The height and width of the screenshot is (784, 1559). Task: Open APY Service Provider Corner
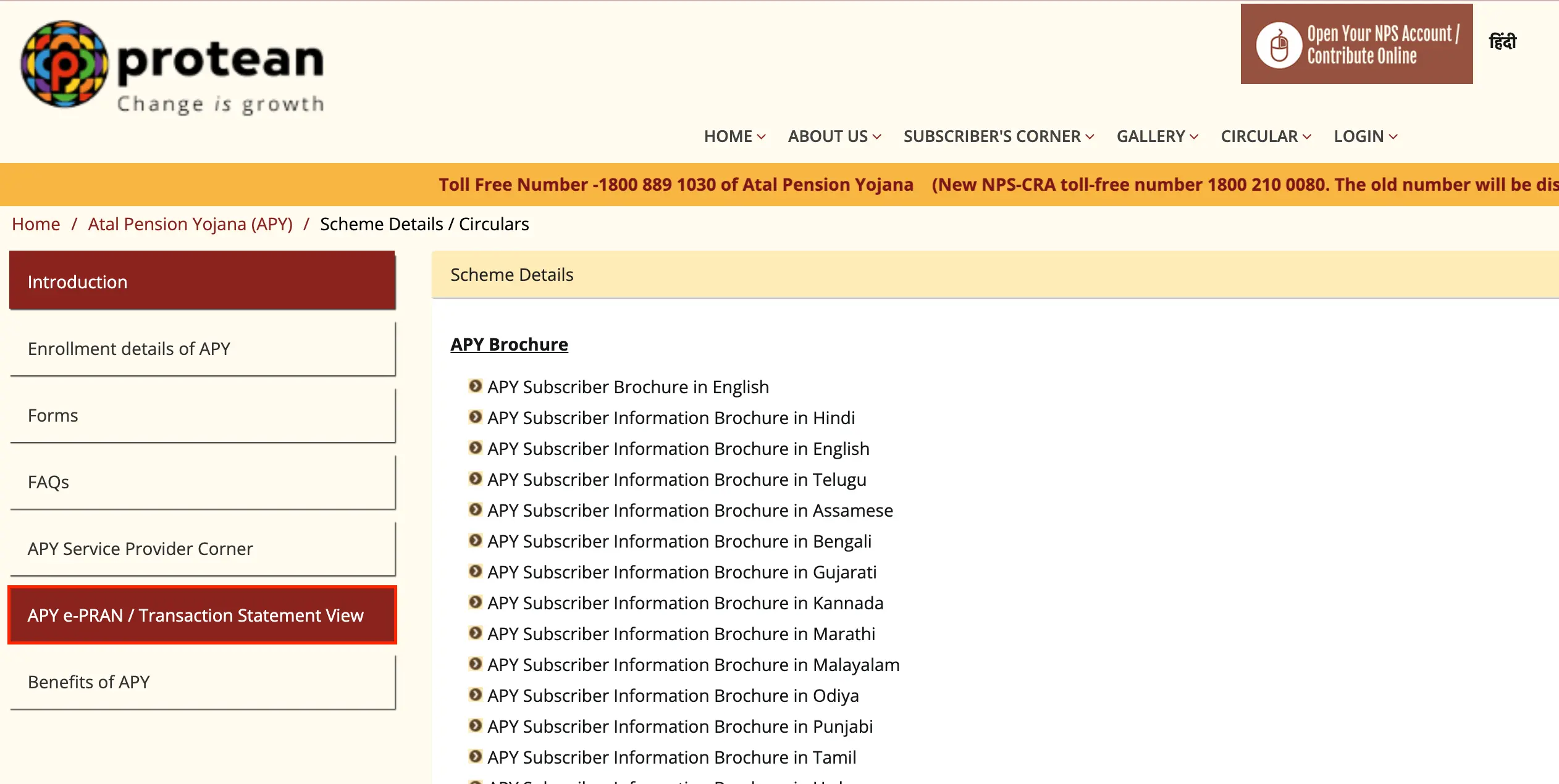(202, 548)
